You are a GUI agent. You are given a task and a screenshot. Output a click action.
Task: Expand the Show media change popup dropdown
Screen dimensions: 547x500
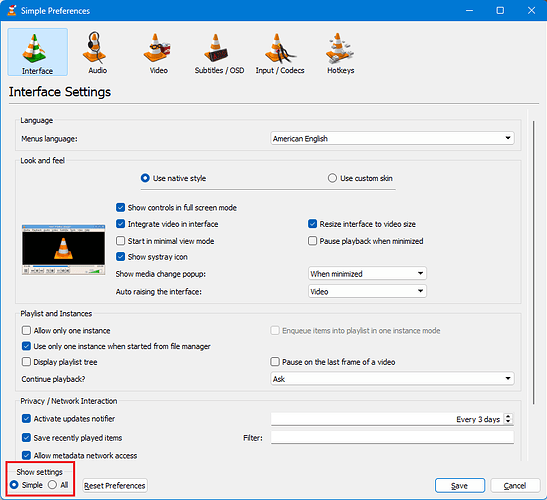[x=367, y=274]
